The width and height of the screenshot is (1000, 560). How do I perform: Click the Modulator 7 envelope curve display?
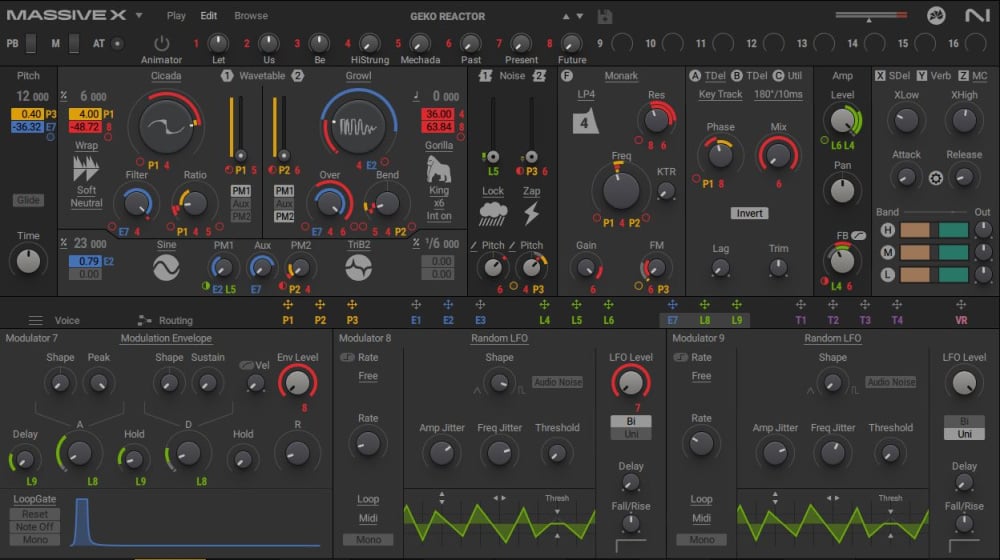(x=195, y=523)
